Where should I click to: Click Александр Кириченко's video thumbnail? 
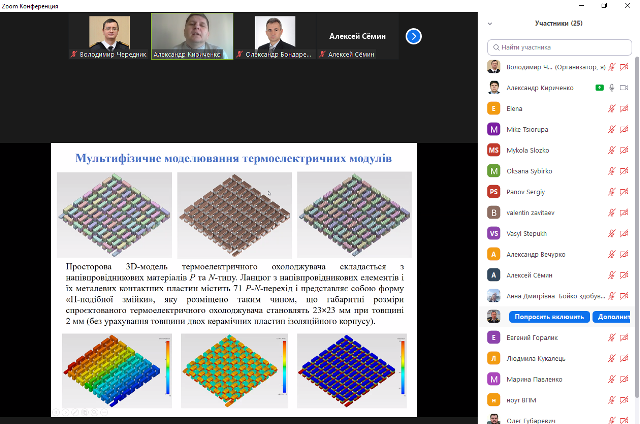coord(191,36)
